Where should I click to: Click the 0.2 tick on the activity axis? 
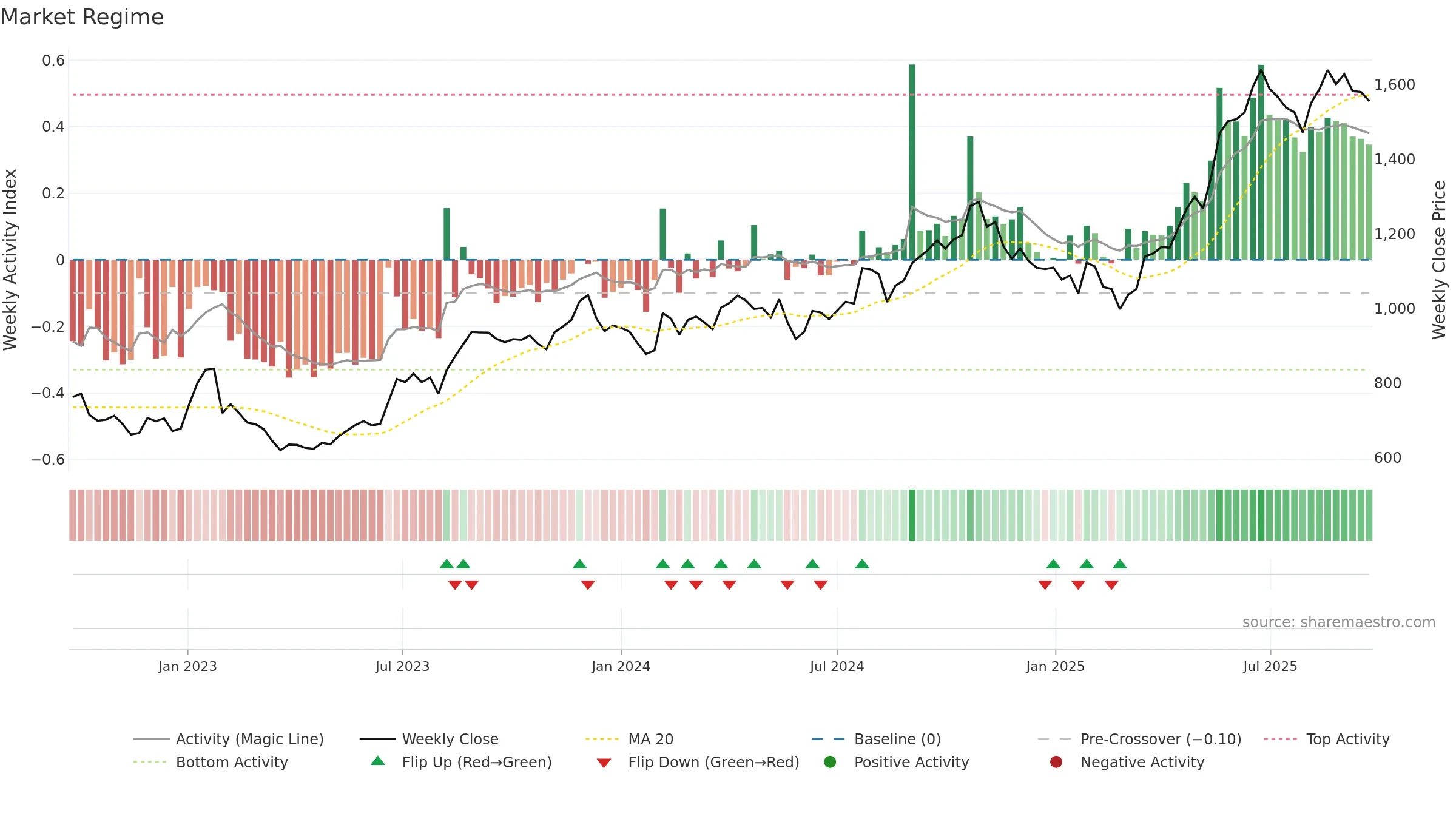(53, 194)
